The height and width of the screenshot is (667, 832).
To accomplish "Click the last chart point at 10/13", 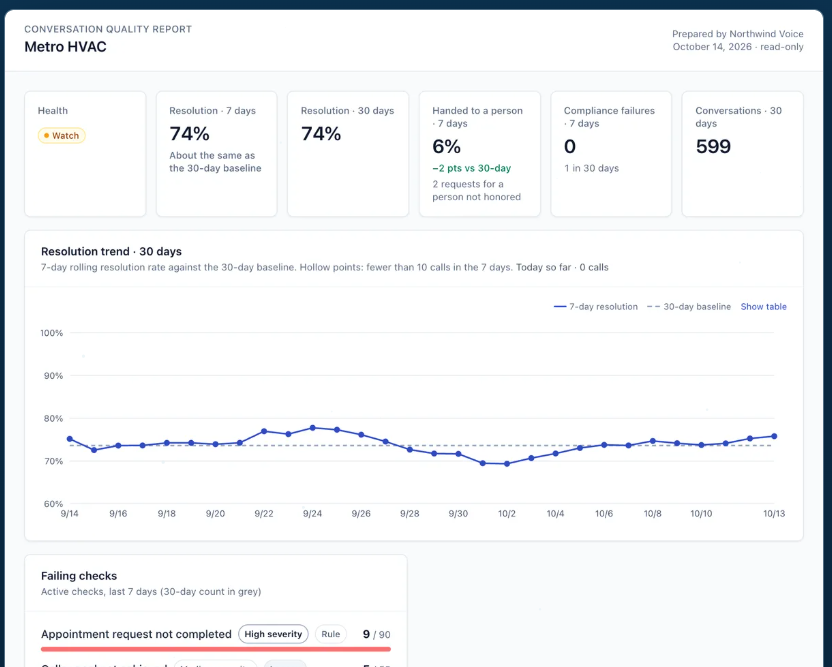I will click(774, 436).
